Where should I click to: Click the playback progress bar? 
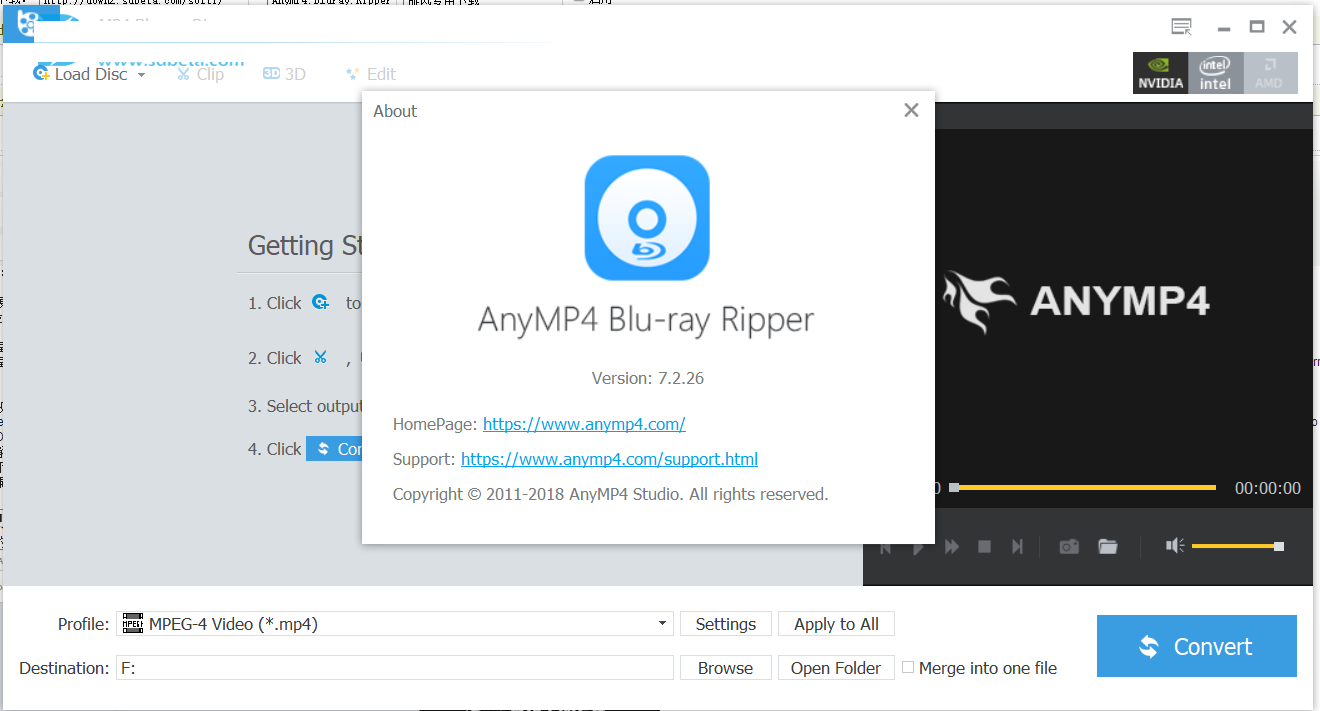[x=1082, y=488]
